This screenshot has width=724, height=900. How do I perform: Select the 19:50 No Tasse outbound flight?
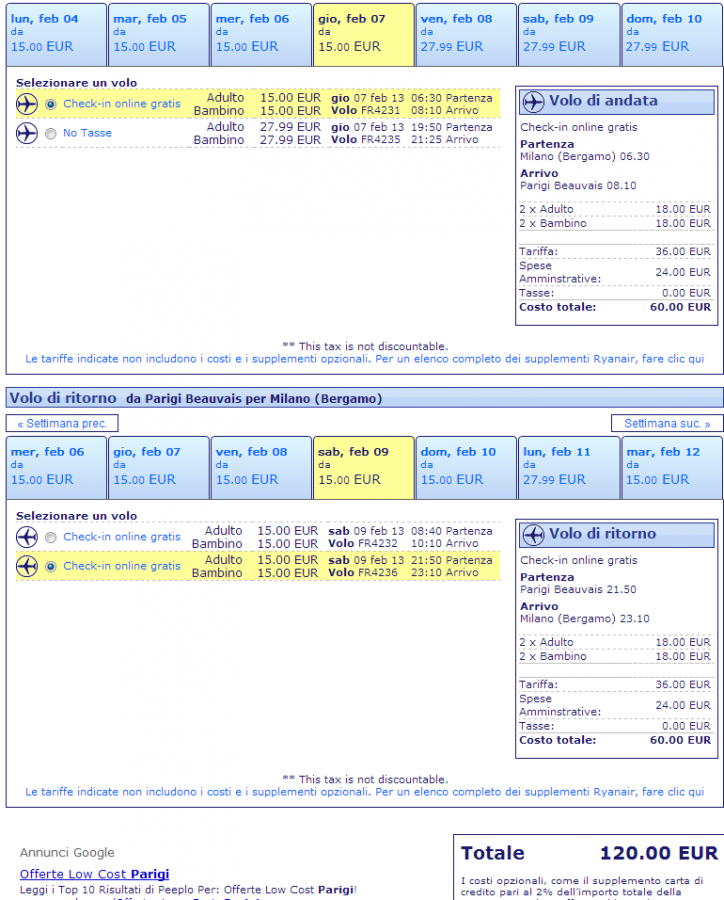coord(51,134)
